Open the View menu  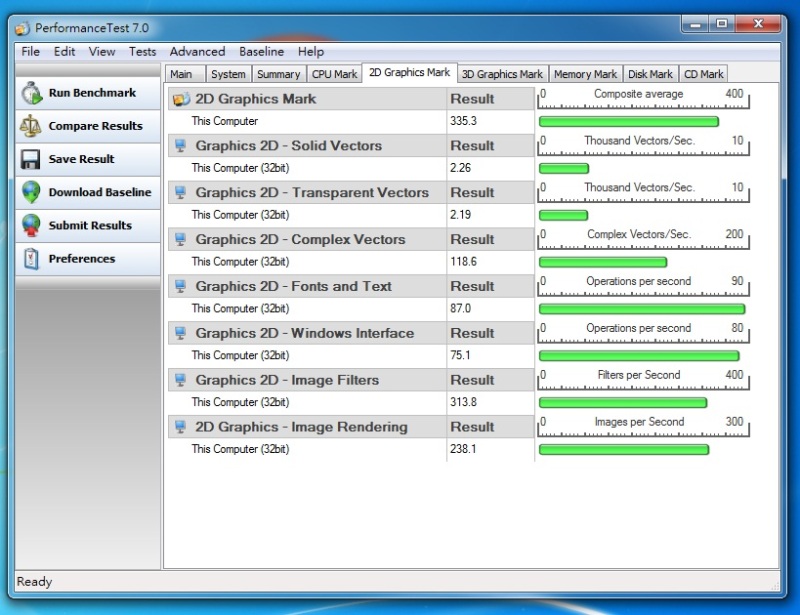pos(102,52)
